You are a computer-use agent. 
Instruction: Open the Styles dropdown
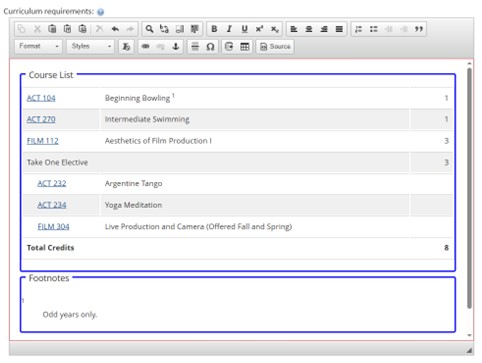point(90,46)
